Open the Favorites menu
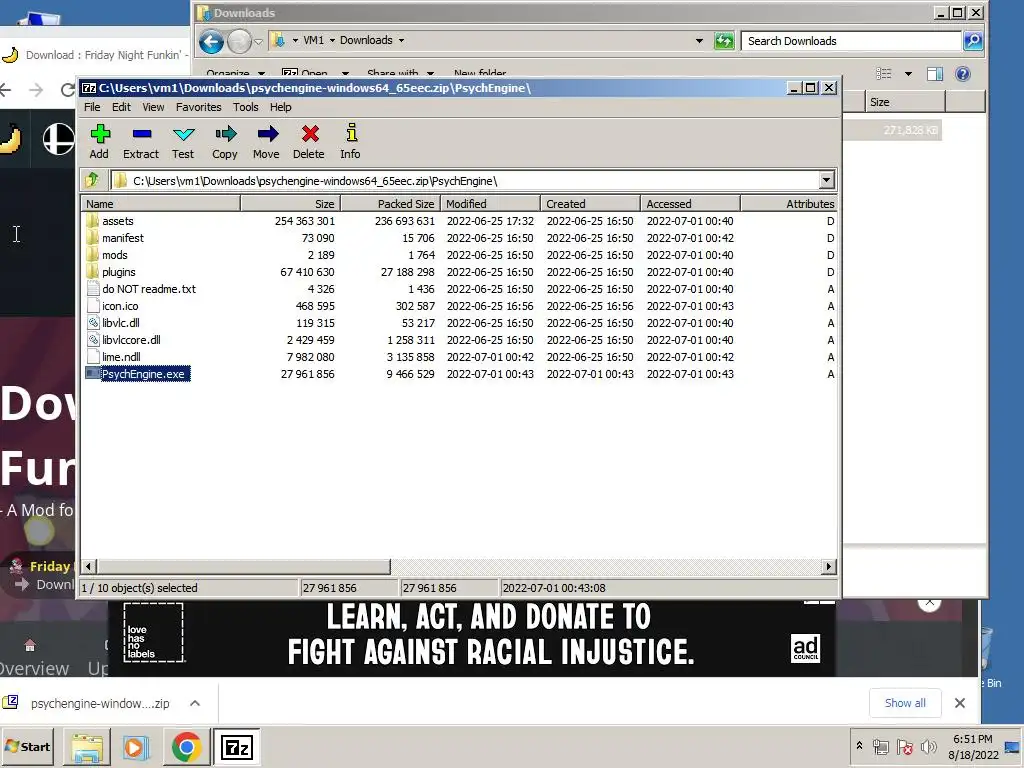This screenshot has width=1024, height=768. pos(199,107)
